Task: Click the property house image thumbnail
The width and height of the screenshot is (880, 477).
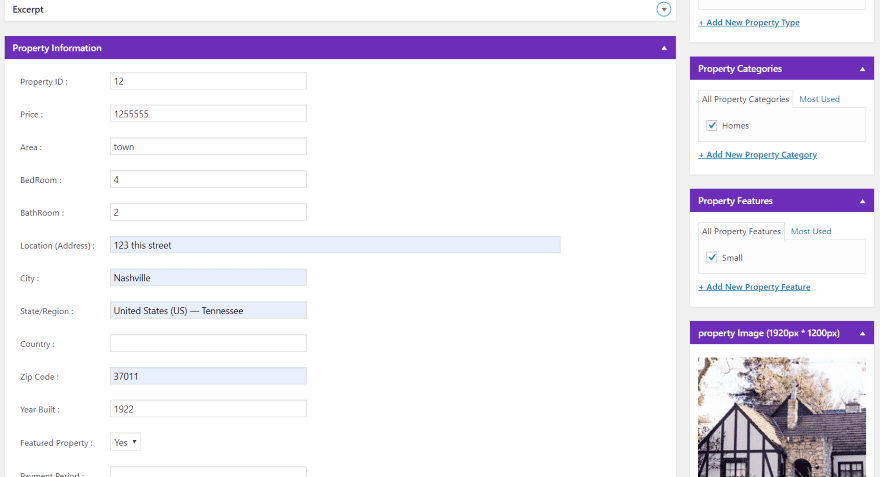Action: [x=782, y=417]
